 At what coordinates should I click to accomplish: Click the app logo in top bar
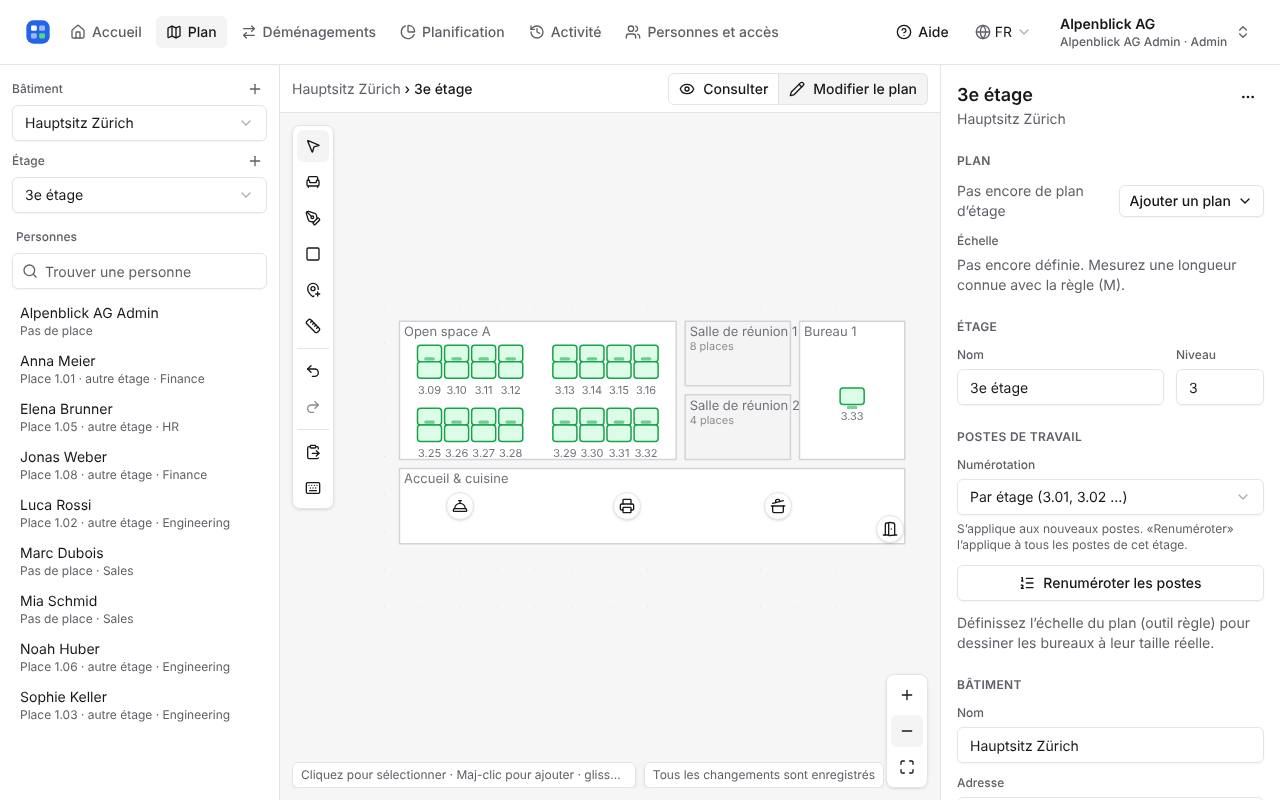click(38, 32)
